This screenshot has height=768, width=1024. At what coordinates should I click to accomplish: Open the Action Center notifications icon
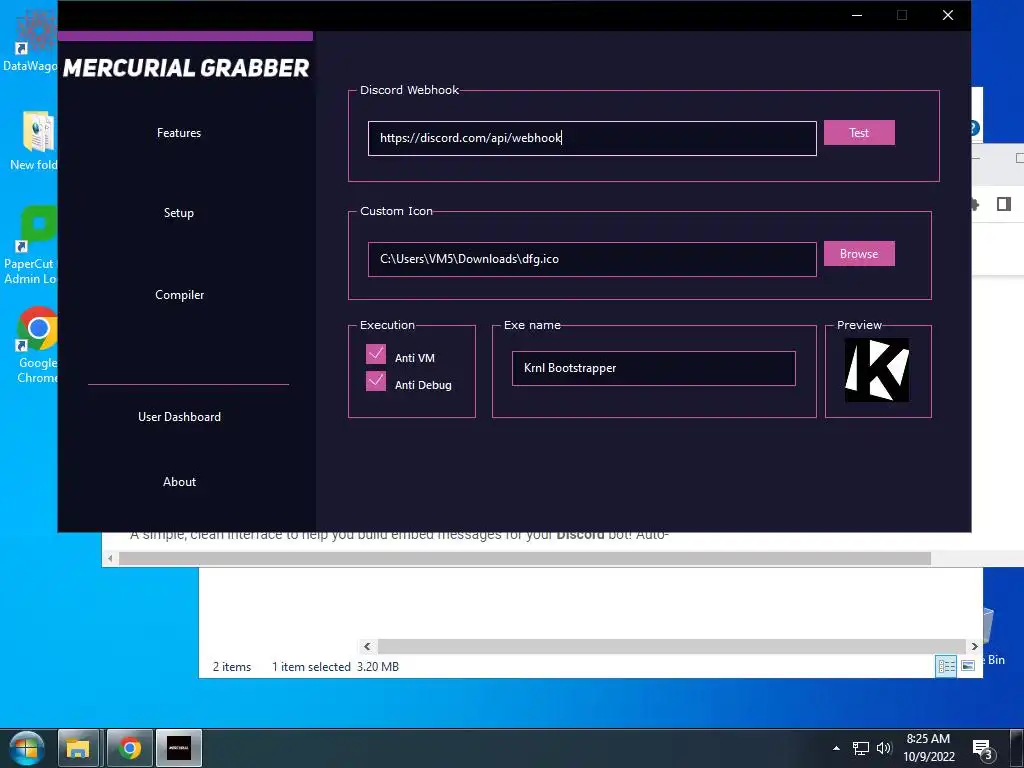coord(982,749)
